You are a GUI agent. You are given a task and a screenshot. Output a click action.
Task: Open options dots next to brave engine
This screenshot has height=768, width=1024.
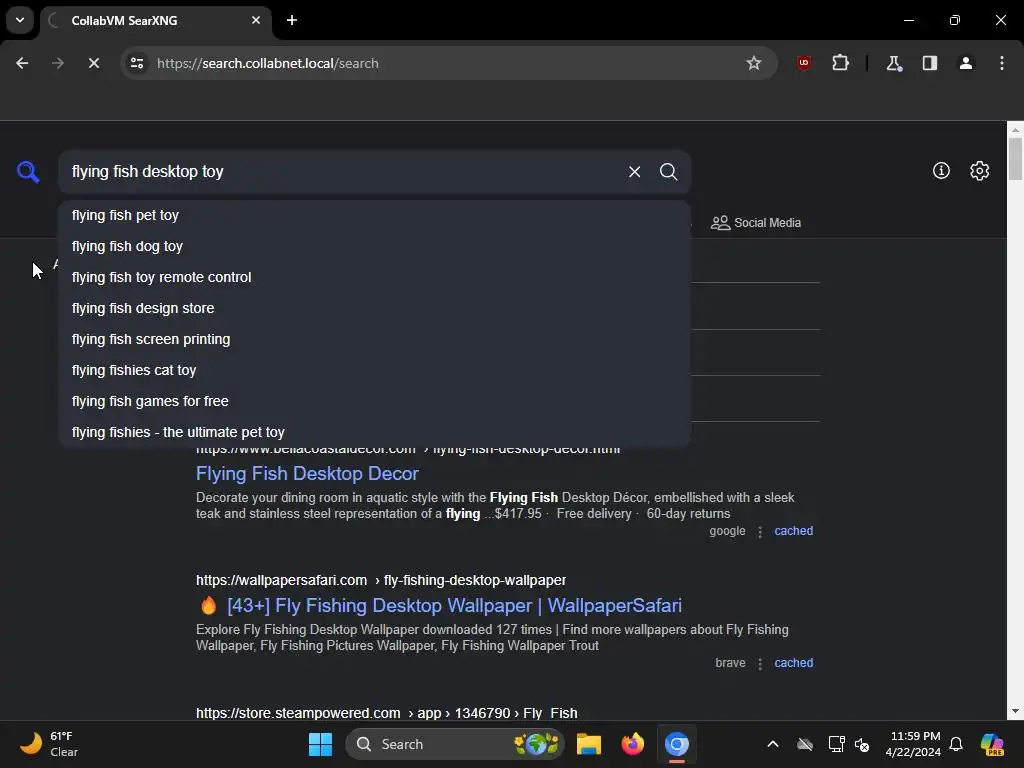point(760,664)
